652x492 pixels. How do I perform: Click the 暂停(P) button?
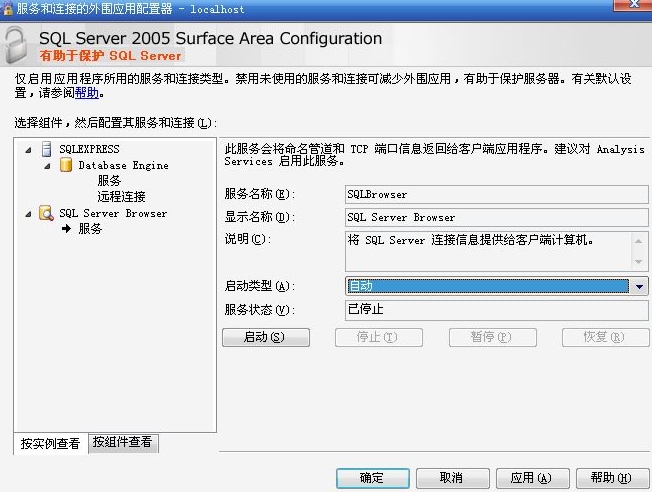[492, 337]
